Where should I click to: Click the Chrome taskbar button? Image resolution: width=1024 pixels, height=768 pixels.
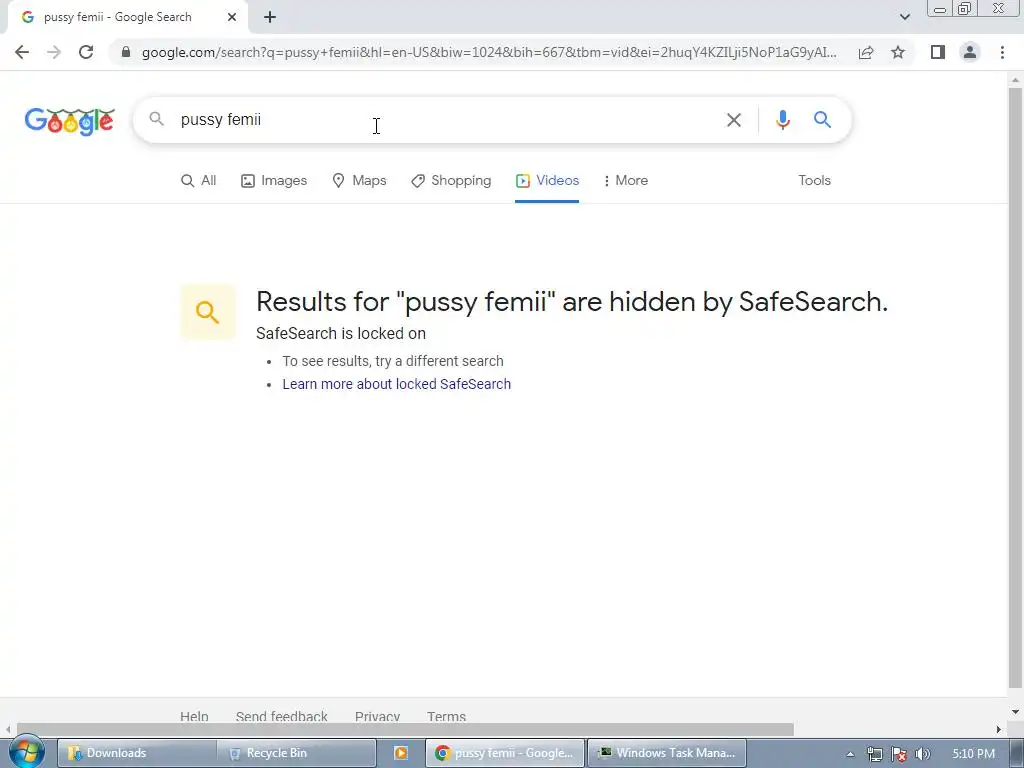pyautogui.click(x=505, y=753)
